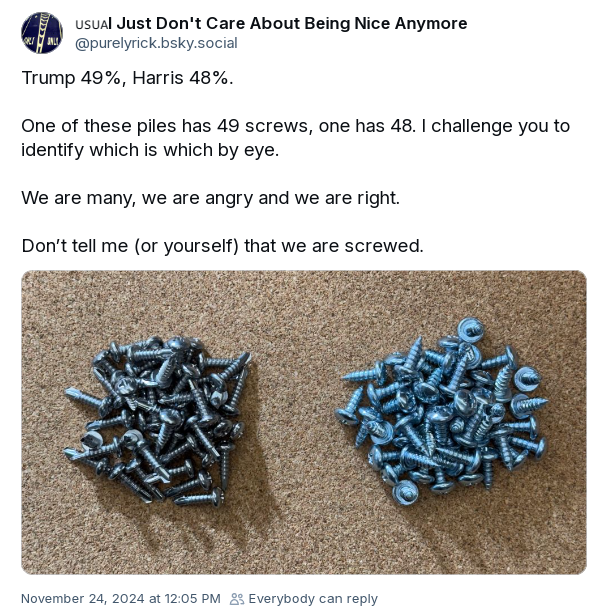Click the Trump 49%, Harris 48% line
Viewport: 600px width, 612px height.
coord(127,78)
